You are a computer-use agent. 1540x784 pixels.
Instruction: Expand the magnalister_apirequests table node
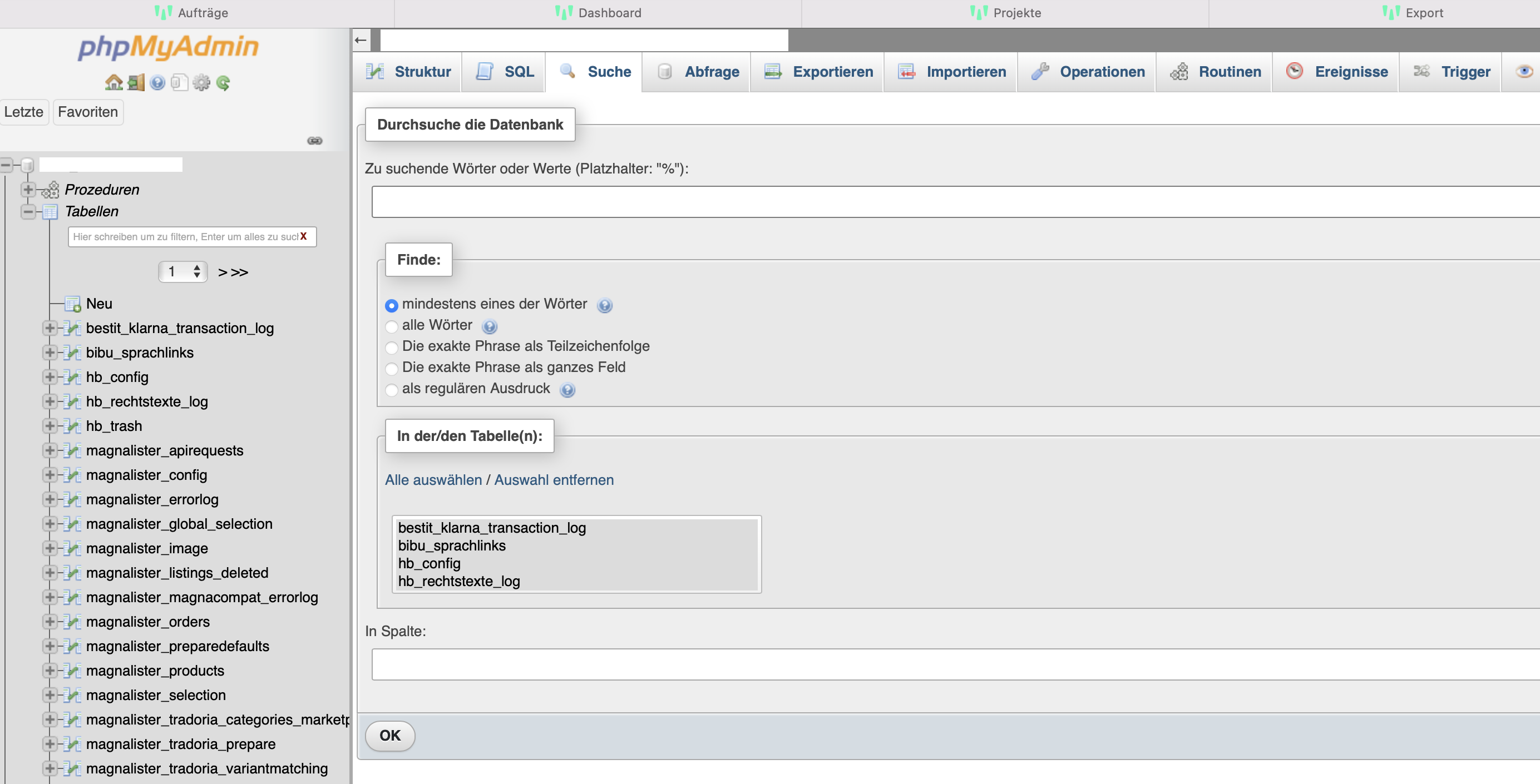pos(50,450)
